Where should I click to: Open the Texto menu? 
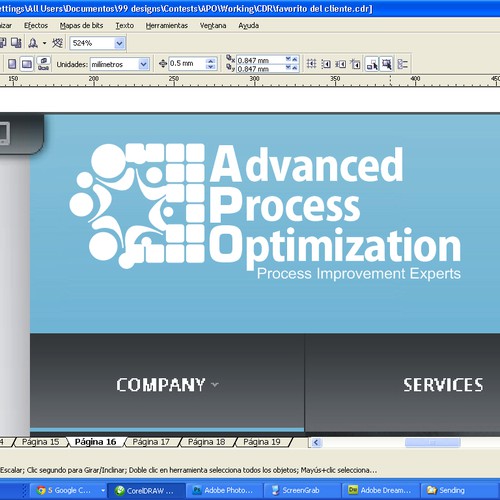[125, 26]
